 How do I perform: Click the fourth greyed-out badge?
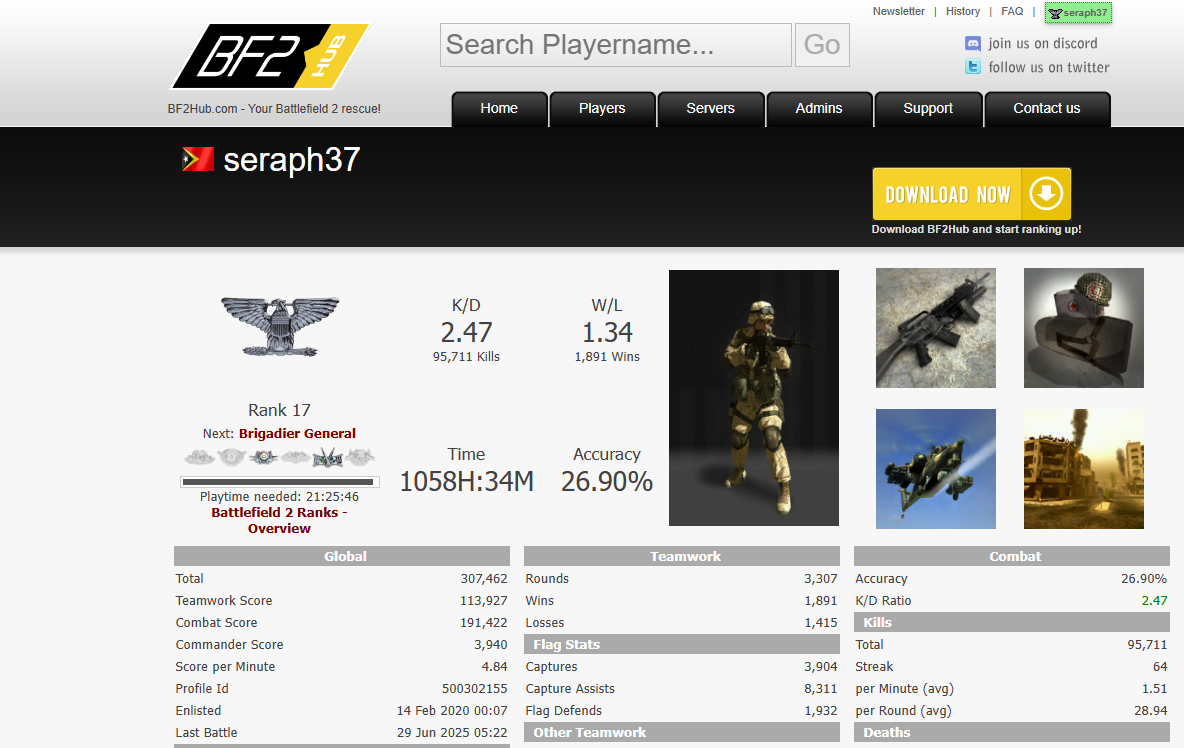click(295, 457)
